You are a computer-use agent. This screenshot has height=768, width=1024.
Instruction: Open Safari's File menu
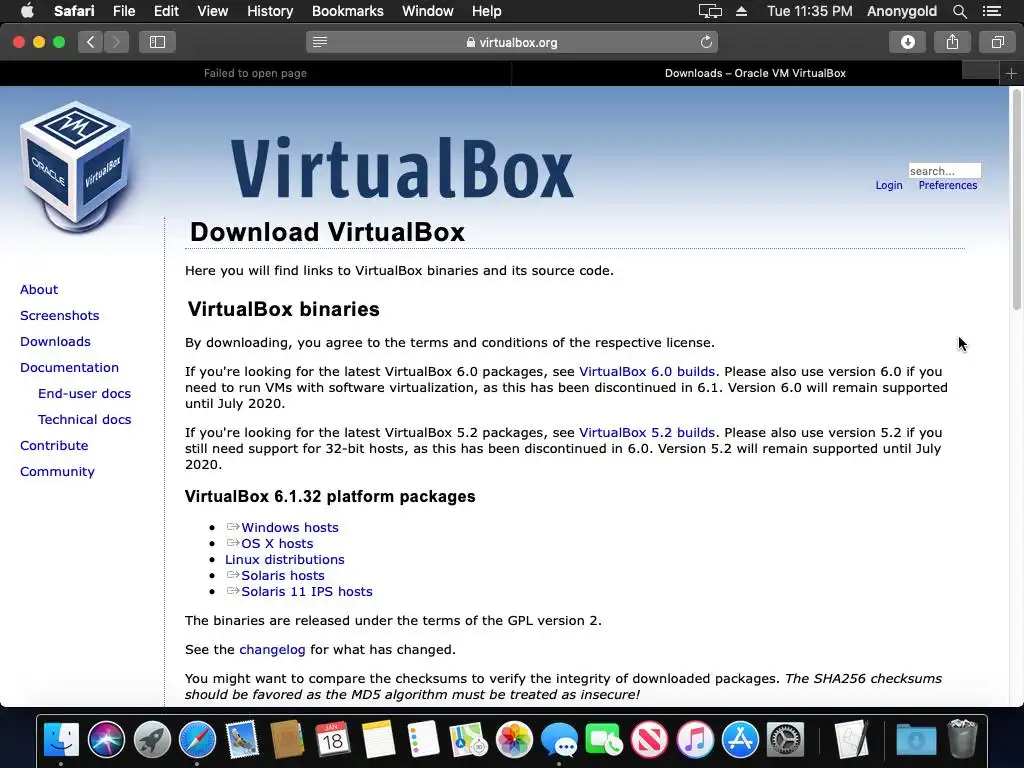123,11
